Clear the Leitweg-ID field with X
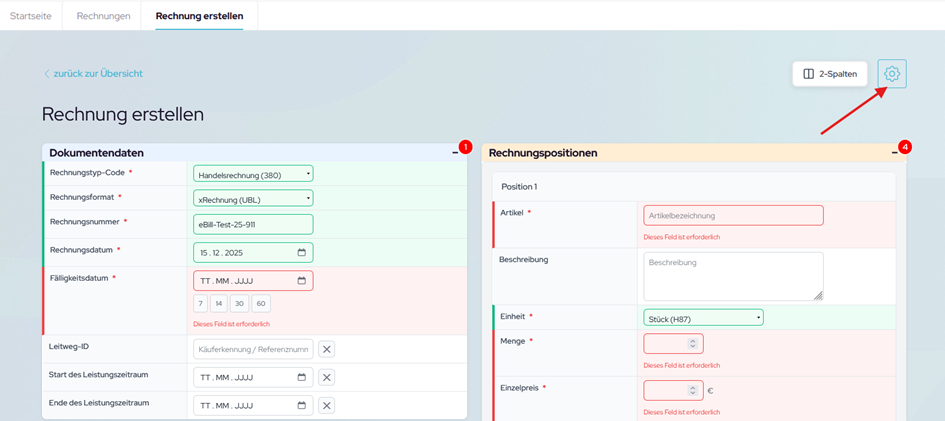Screen dimensions: 945x421 point(327,349)
